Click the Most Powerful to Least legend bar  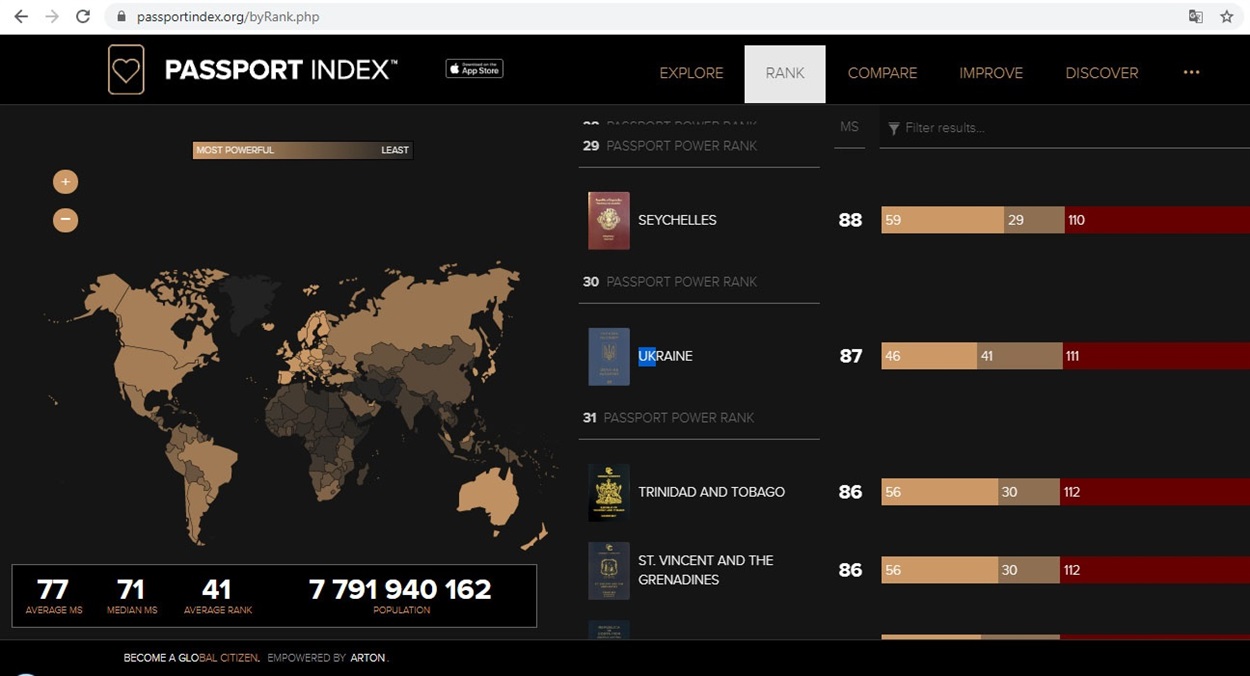coord(302,150)
